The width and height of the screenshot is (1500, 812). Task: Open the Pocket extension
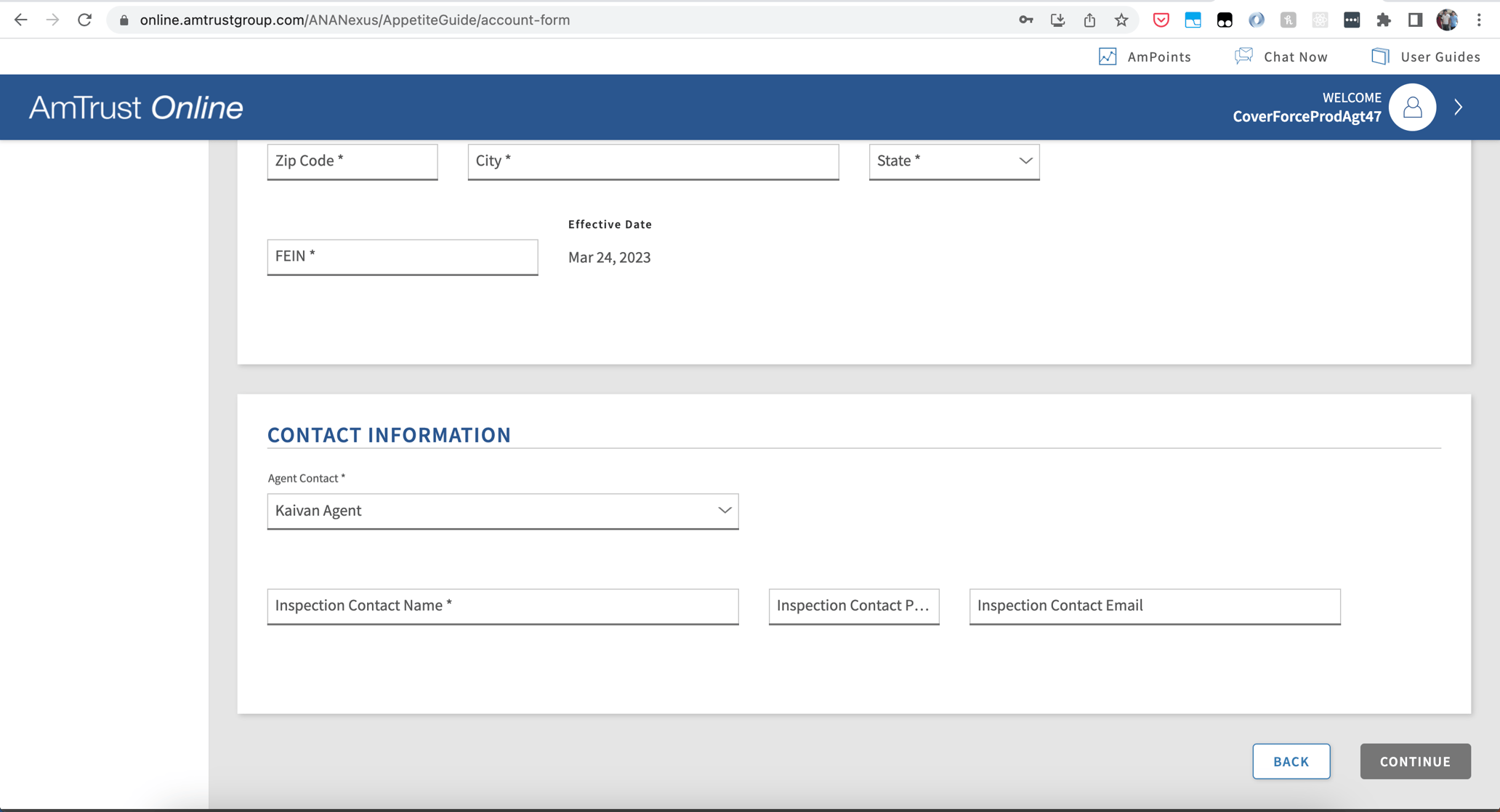1161,20
